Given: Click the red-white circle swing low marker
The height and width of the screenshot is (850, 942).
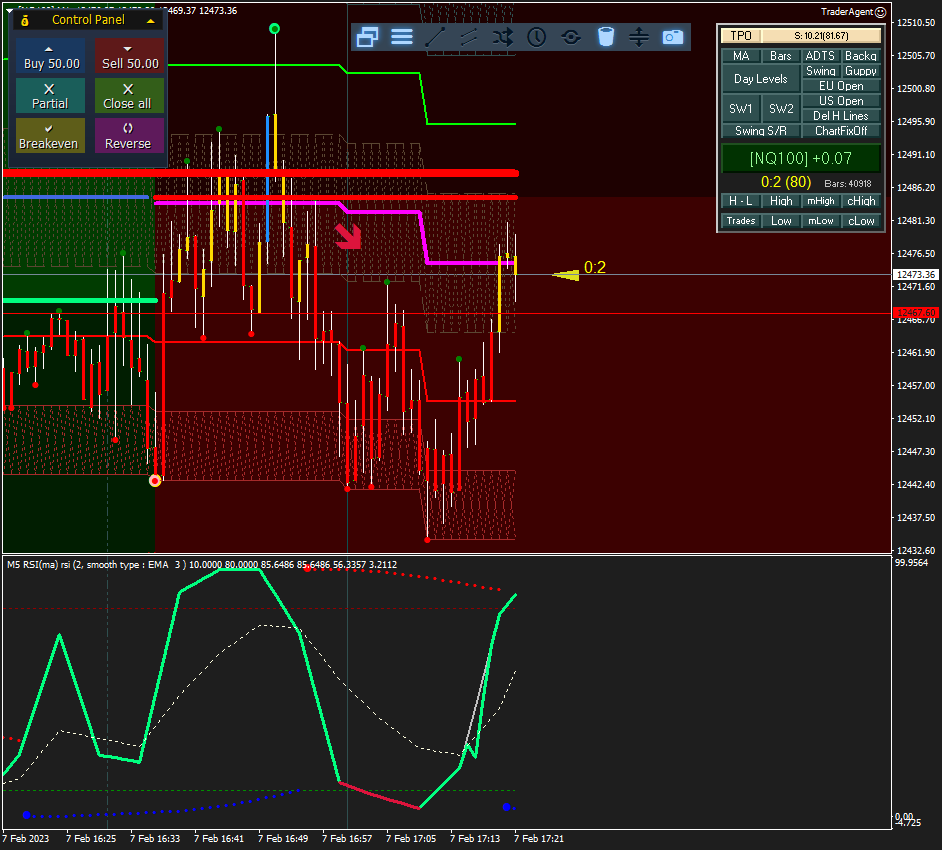Looking at the screenshot, I should pos(155,481).
